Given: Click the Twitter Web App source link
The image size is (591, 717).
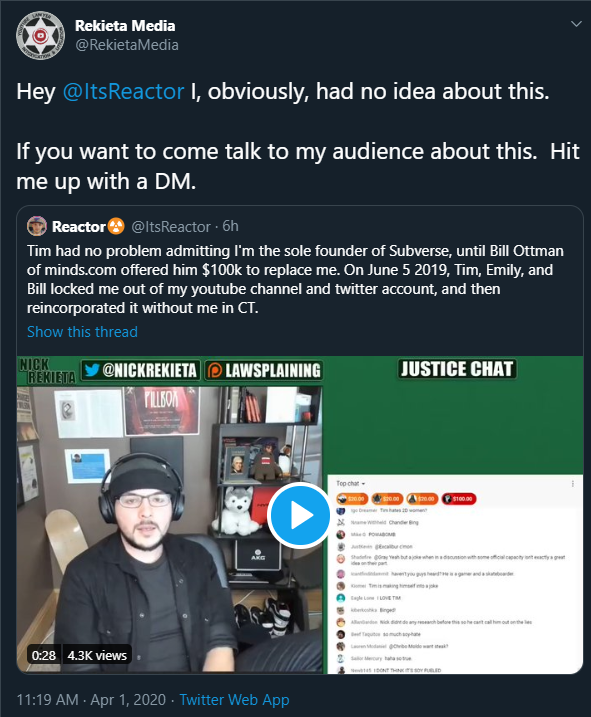Looking at the screenshot, I should click(234, 700).
